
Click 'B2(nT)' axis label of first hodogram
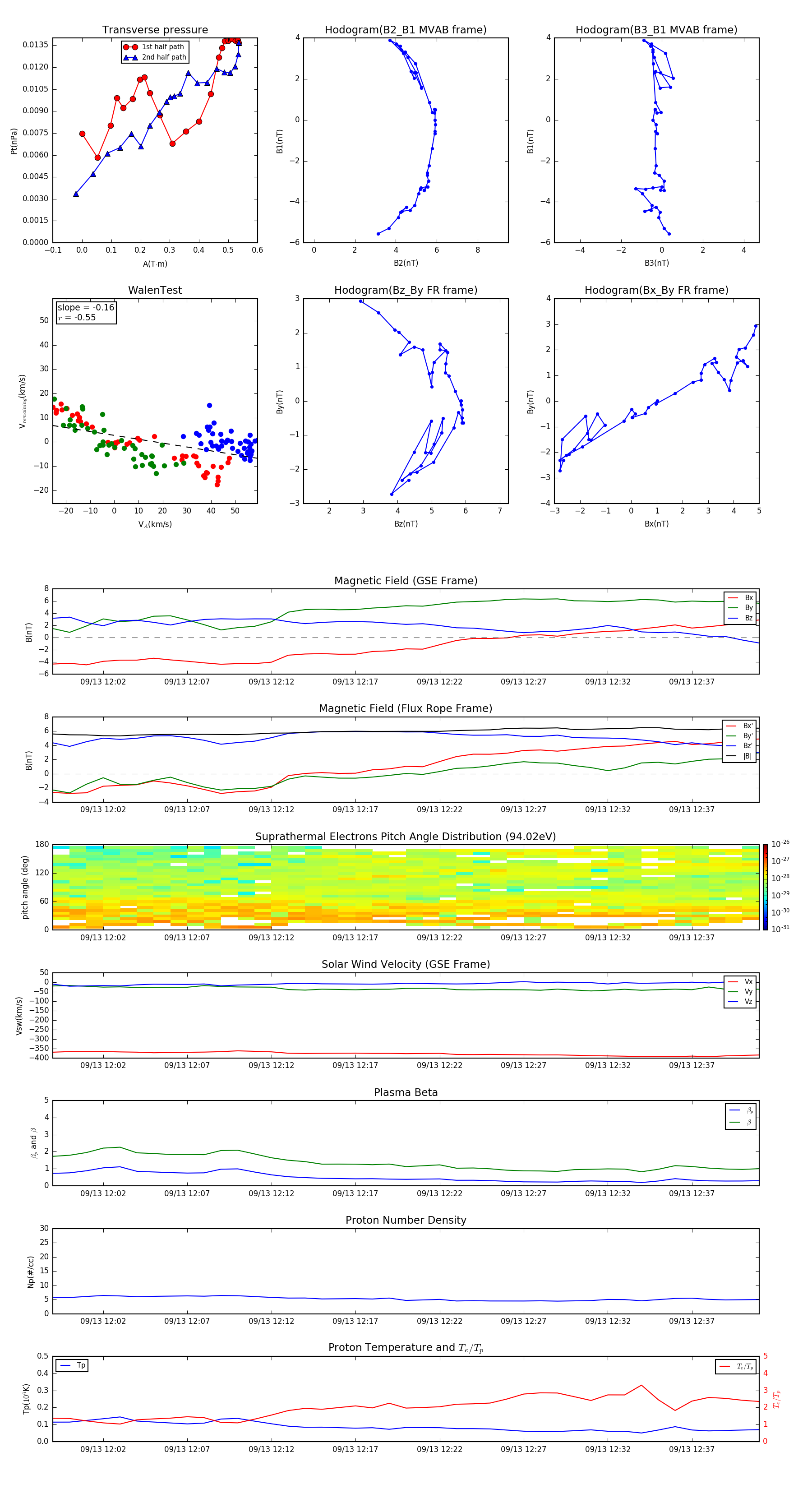(x=406, y=263)
